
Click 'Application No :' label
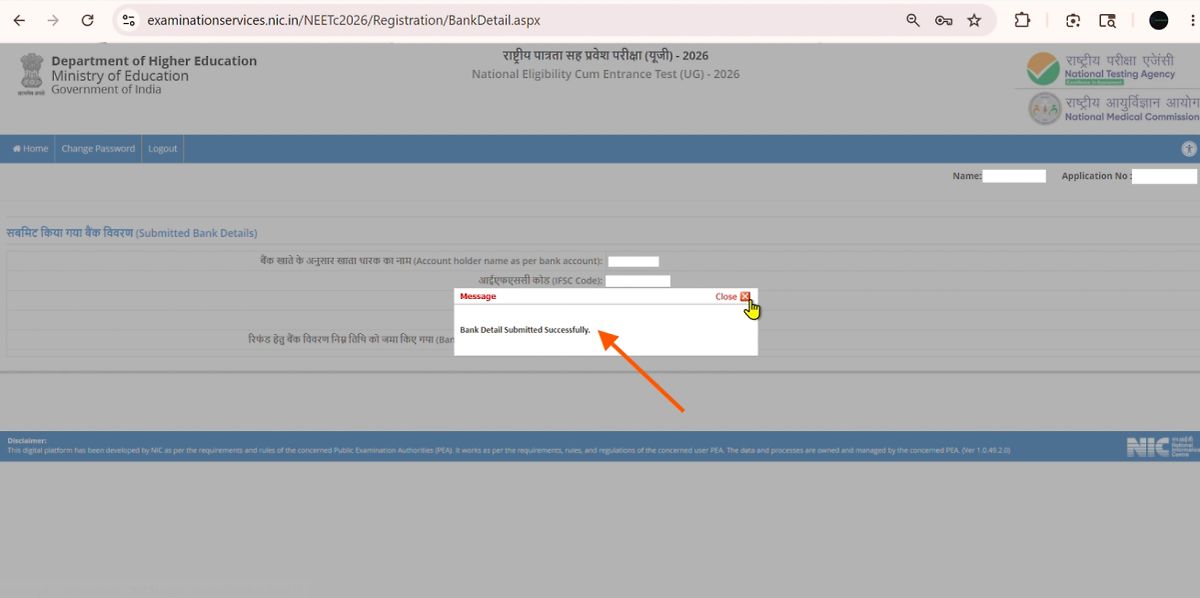click(x=1097, y=176)
